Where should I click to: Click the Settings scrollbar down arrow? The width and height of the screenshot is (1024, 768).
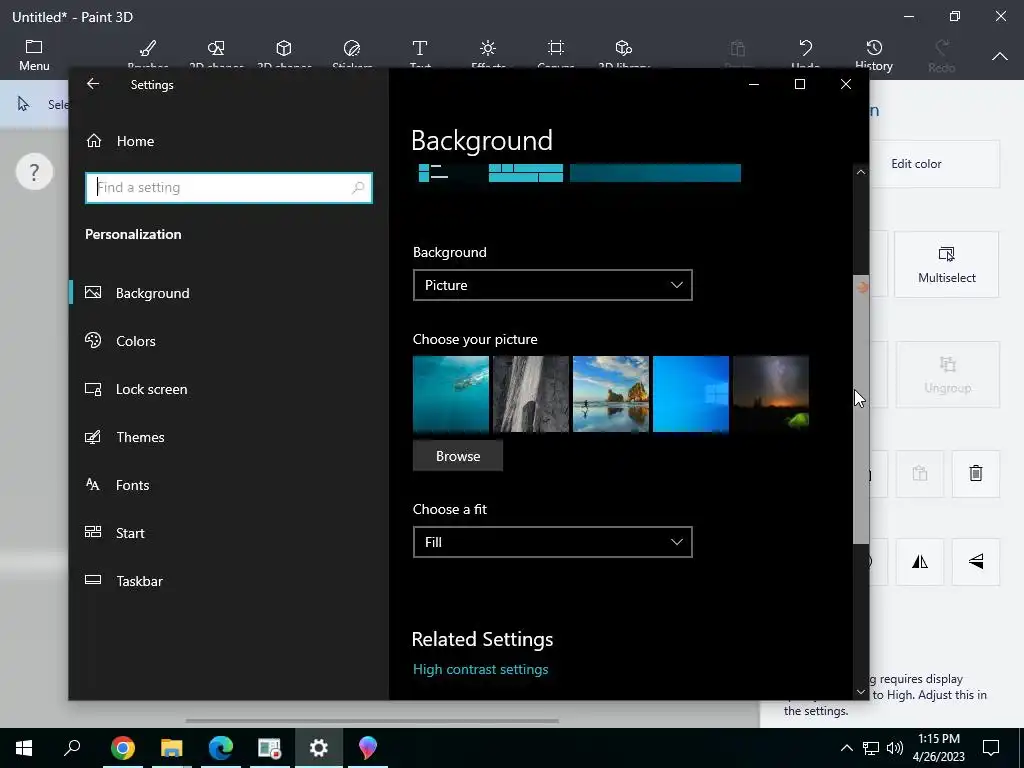[861, 692]
